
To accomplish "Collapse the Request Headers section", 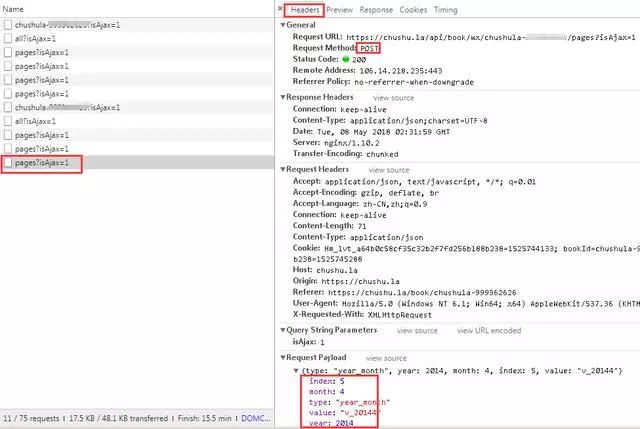I will [x=283, y=170].
